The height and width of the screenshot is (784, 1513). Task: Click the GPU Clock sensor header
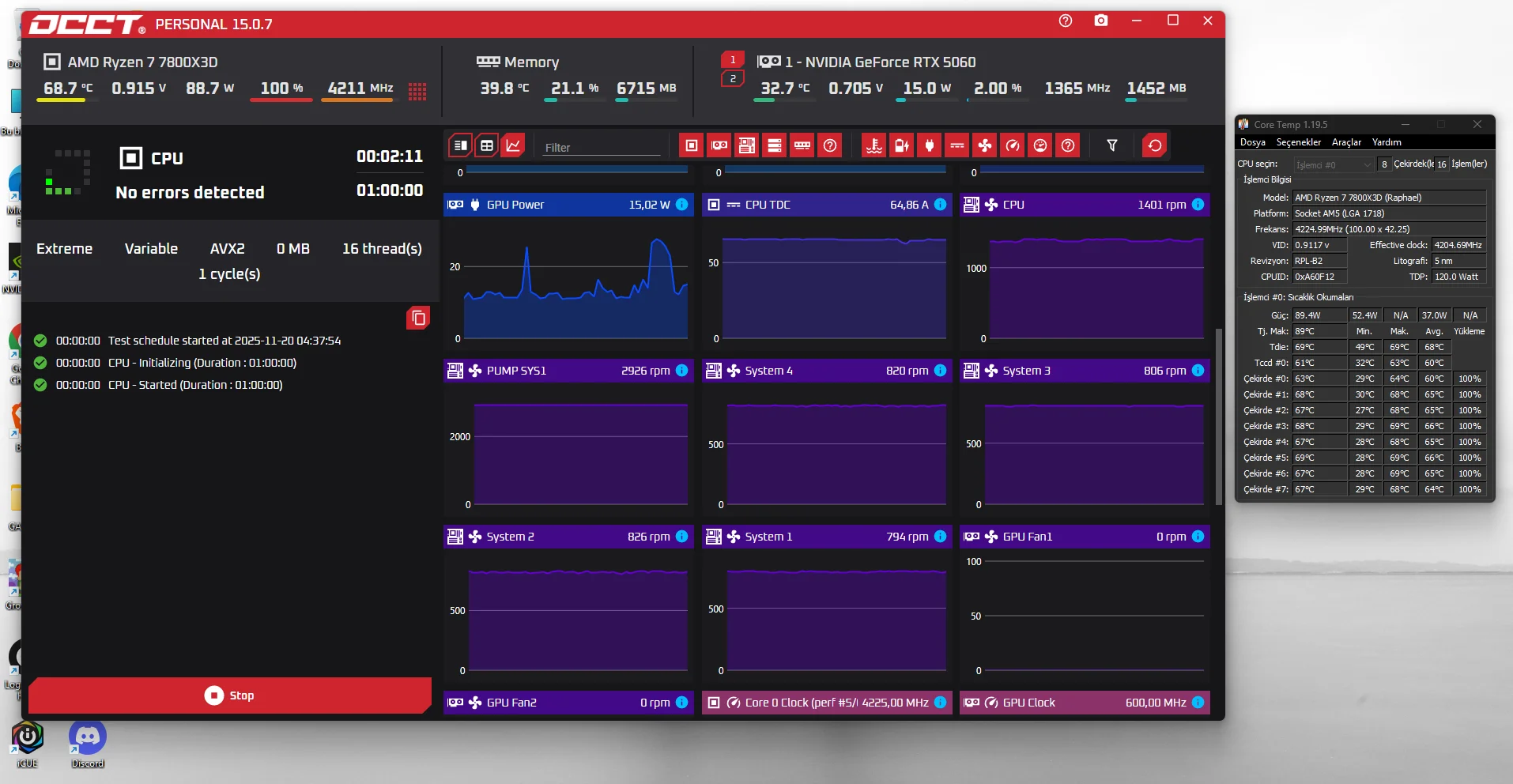tap(1085, 703)
